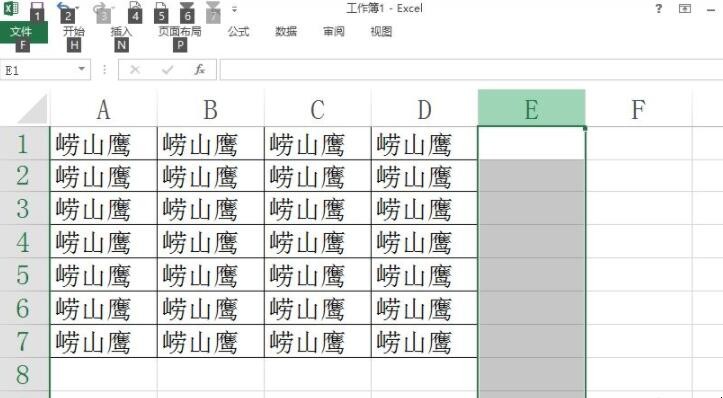The width and height of the screenshot is (723, 398).
Task: Click the dark funnel icon with key tip 6
Action: pos(187,6)
